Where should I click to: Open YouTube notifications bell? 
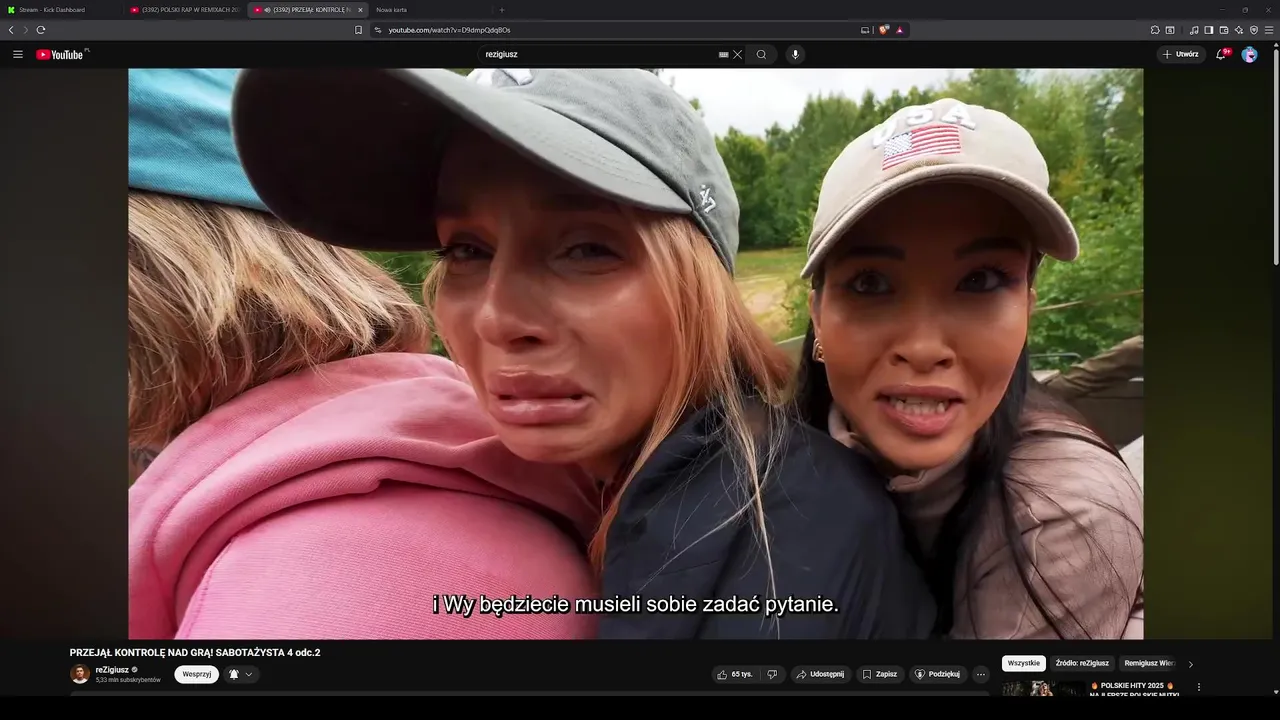pos(1221,54)
